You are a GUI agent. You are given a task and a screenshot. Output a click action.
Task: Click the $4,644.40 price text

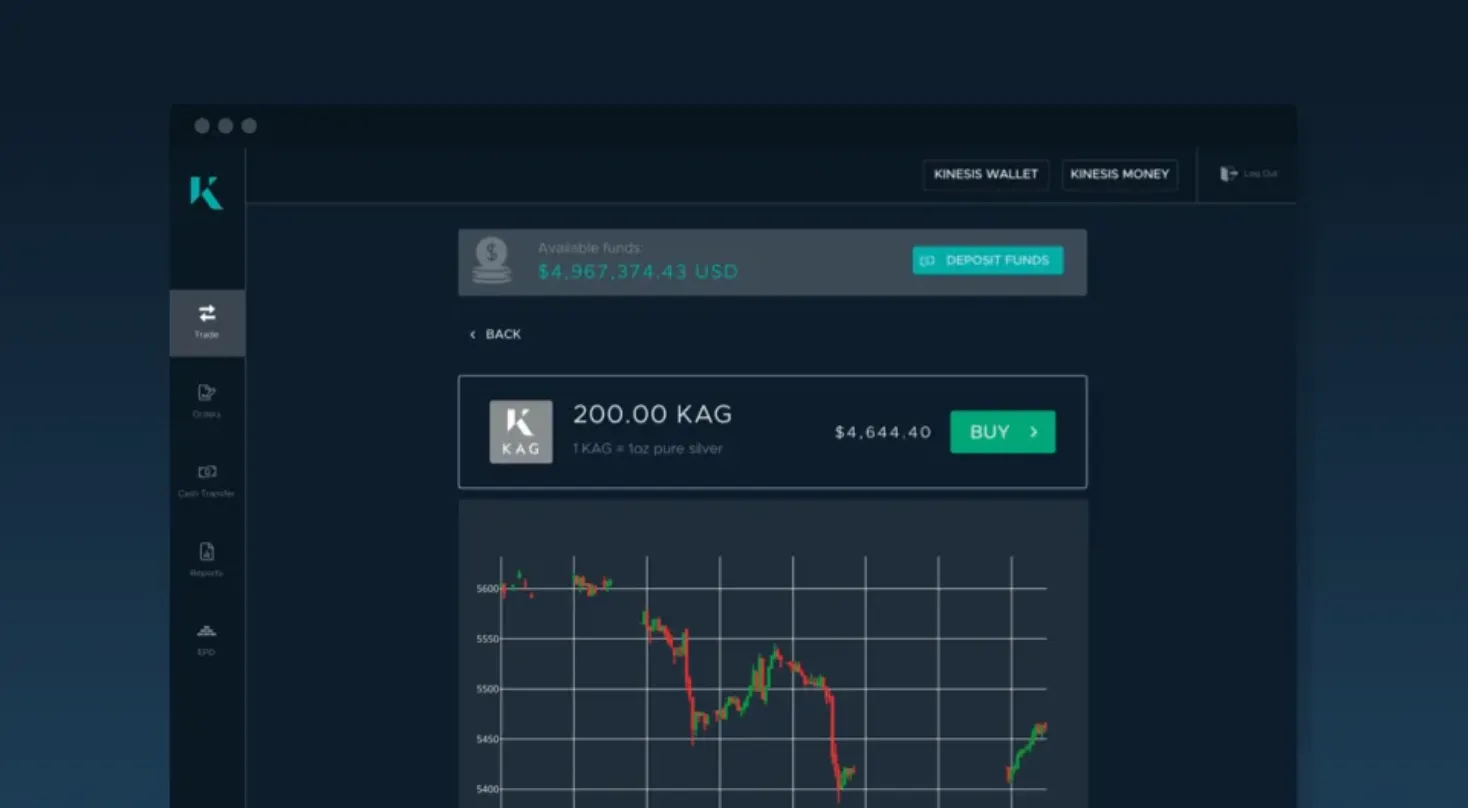click(883, 432)
